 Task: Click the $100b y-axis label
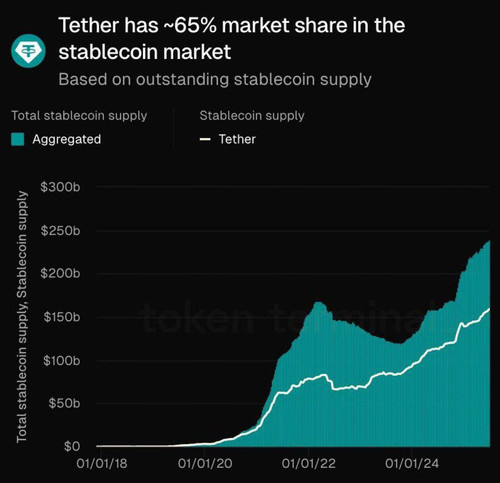click(x=62, y=361)
